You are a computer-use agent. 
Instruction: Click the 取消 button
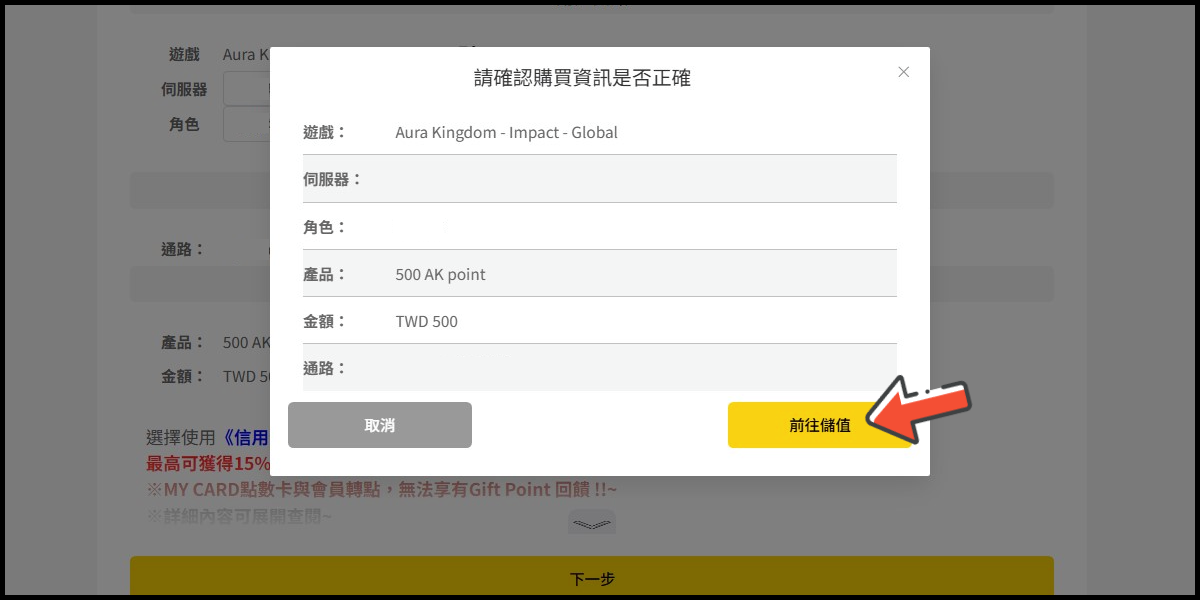(380, 425)
